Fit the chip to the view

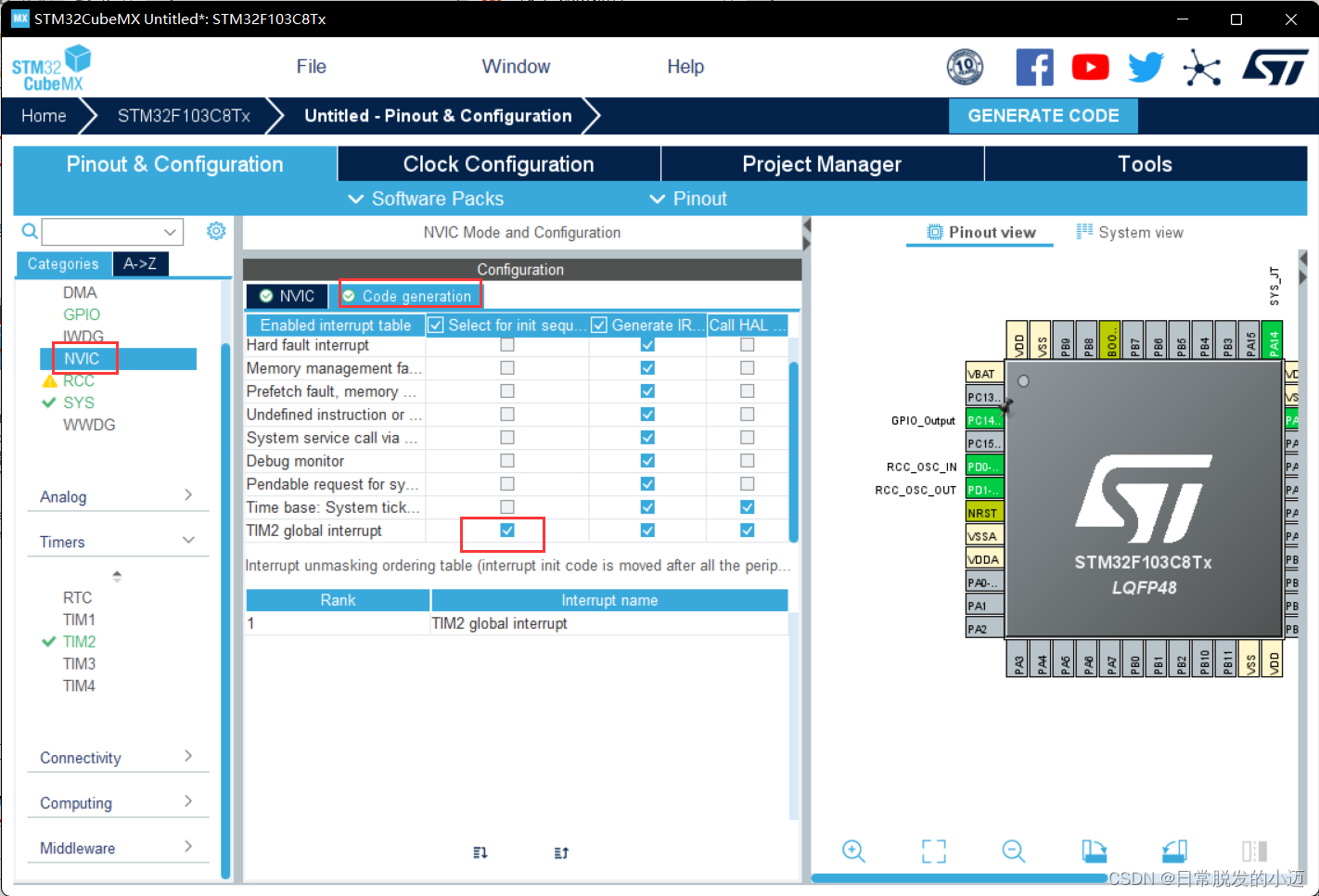(934, 851)
